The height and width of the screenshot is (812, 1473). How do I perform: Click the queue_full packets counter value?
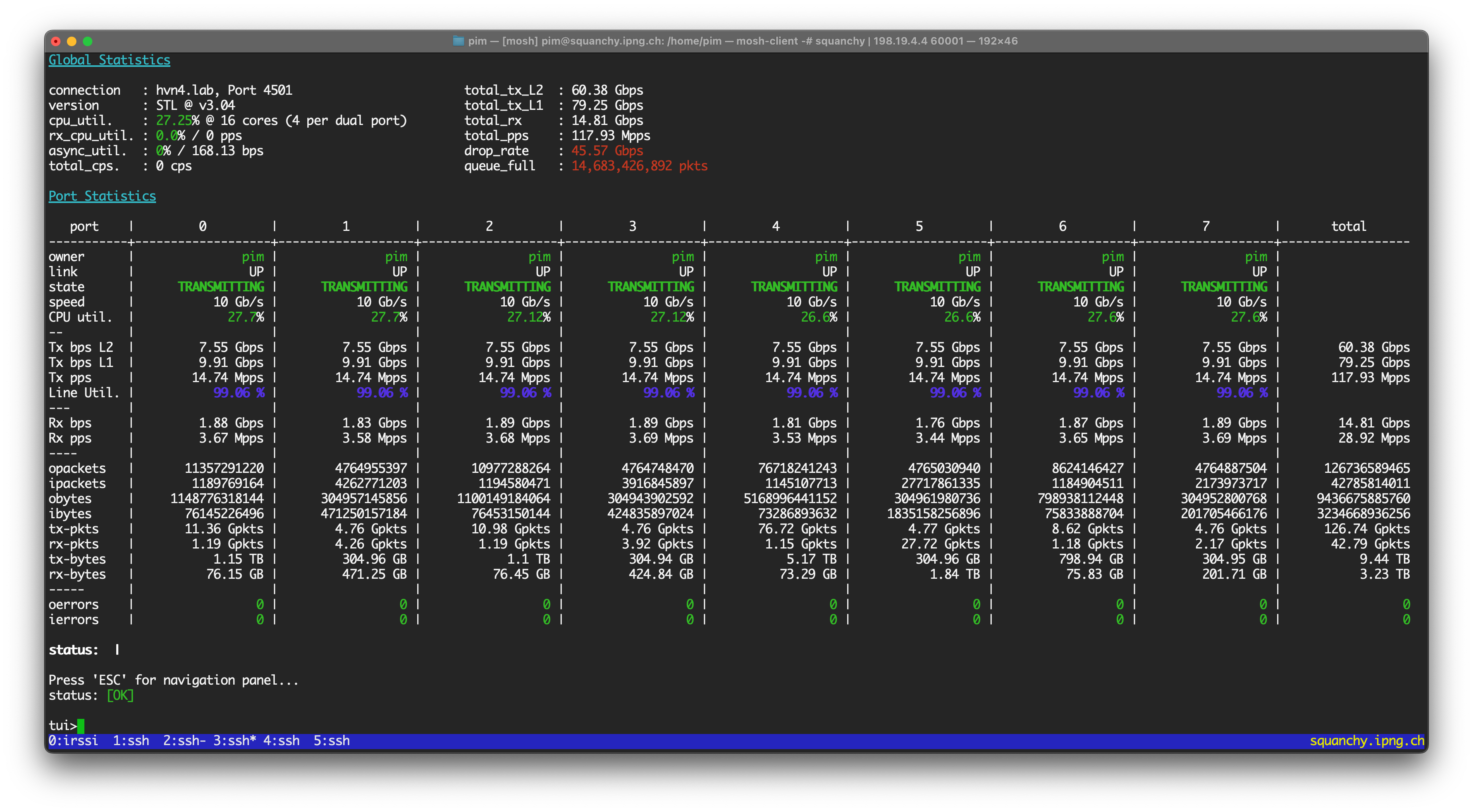(639, 166)
